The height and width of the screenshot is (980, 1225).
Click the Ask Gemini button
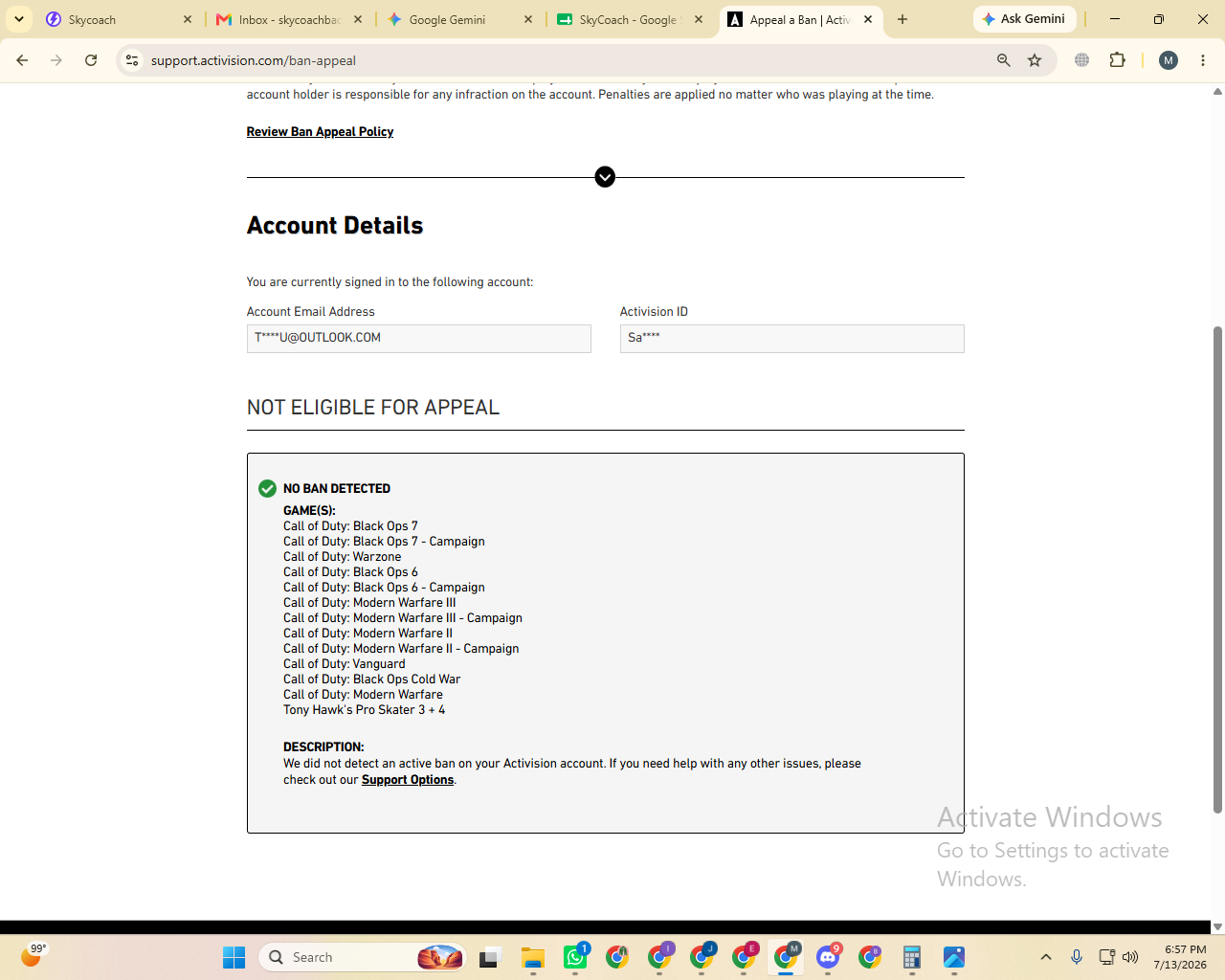pos(1025,19)
